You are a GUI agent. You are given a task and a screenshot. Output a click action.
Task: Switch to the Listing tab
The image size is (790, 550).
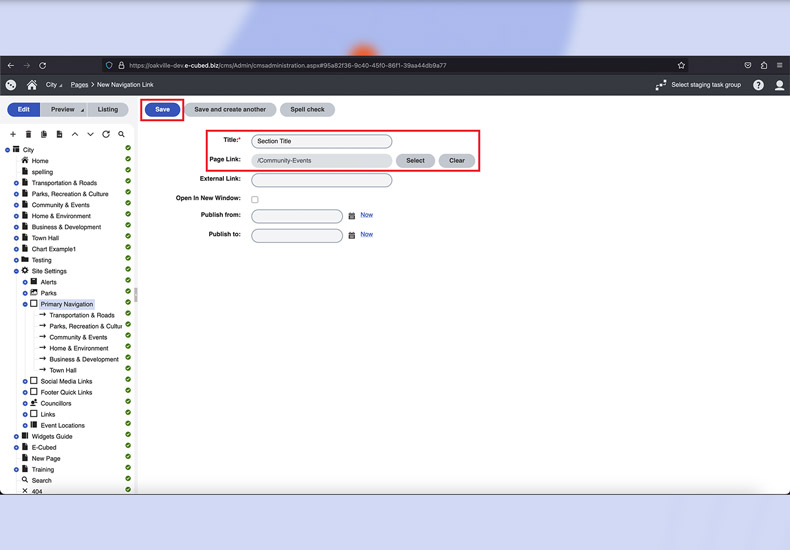(x=108, y=110)
